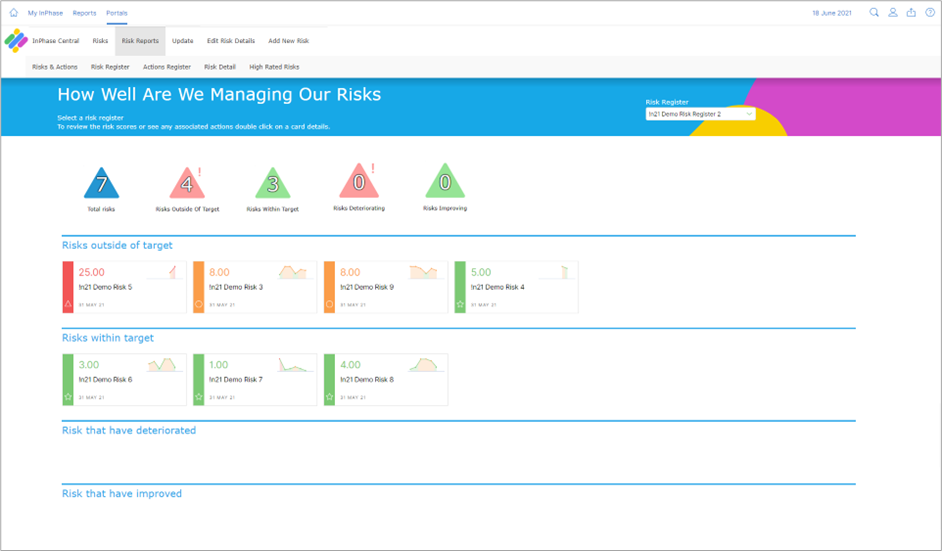Viewport: 942px width, 551px height.
Task: Select the green Risks Within Target triangle
Action: (x=273, y=183)
